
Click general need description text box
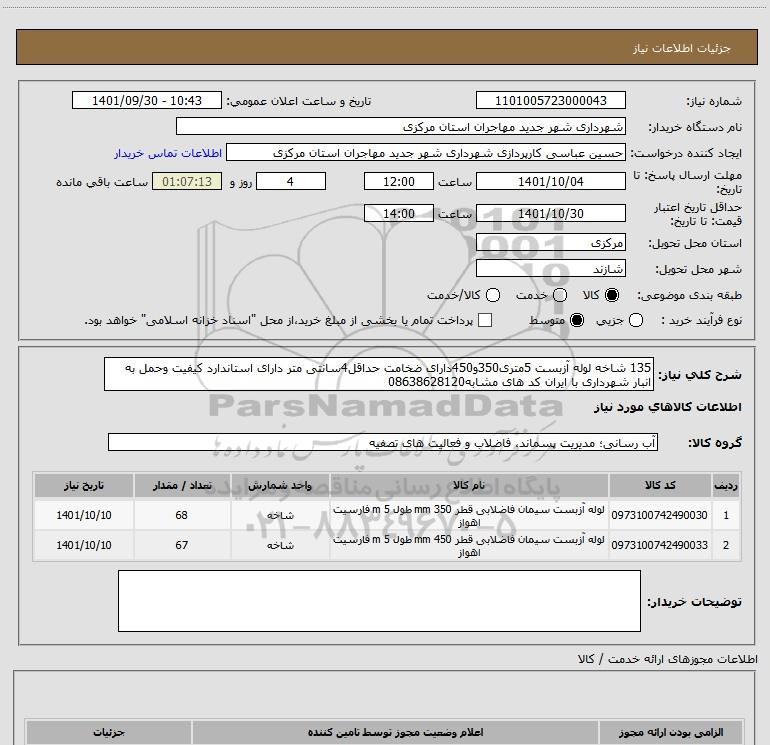pos(379,374)
